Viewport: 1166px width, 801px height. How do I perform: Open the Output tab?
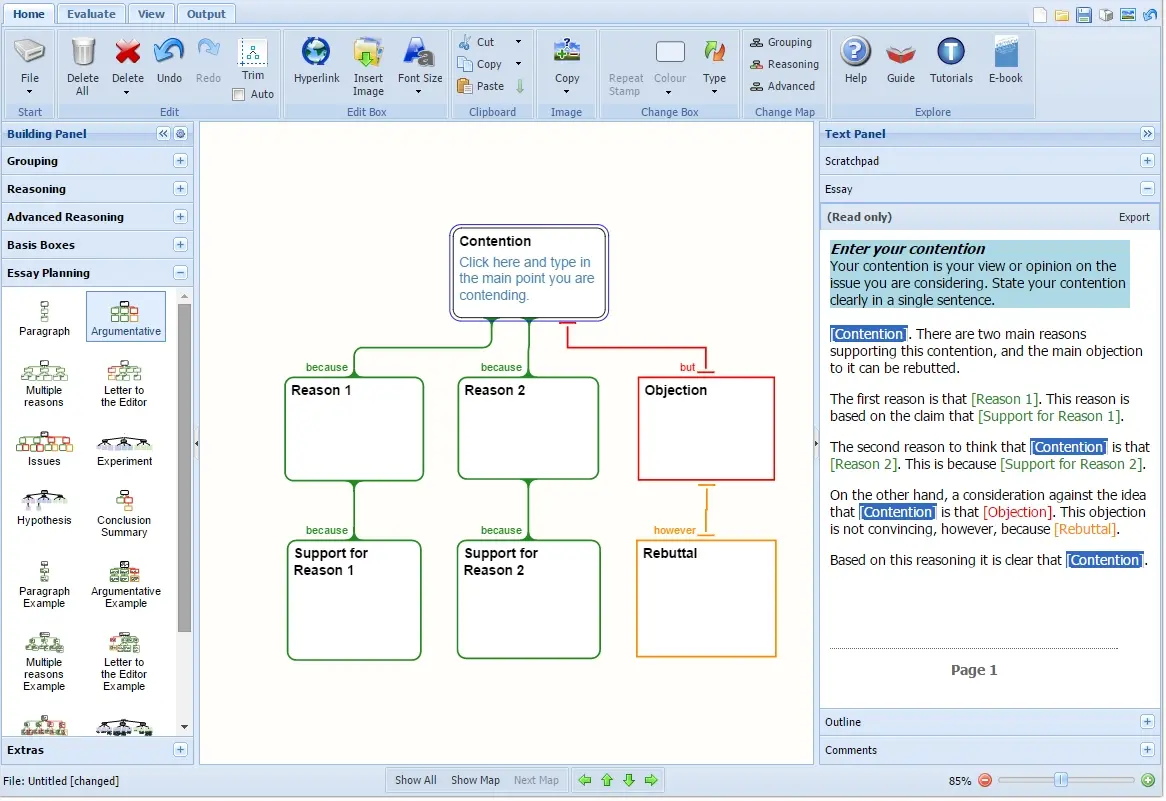(206, 14)
